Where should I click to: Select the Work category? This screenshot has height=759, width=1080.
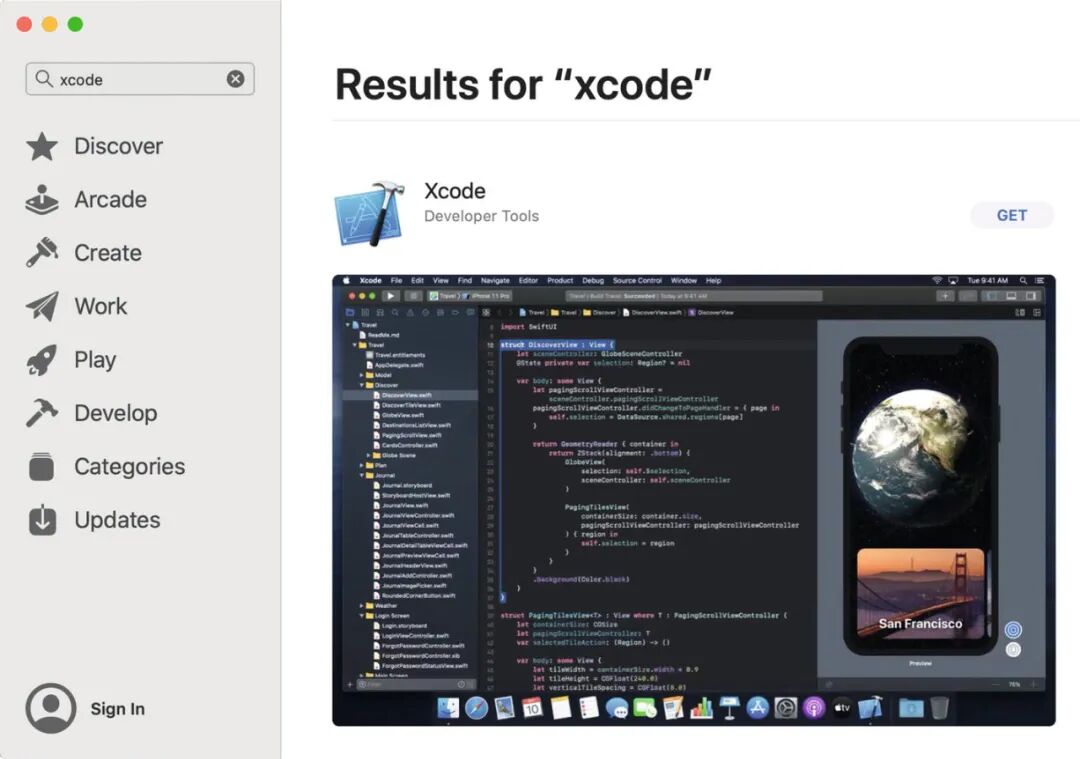point(77,306)
